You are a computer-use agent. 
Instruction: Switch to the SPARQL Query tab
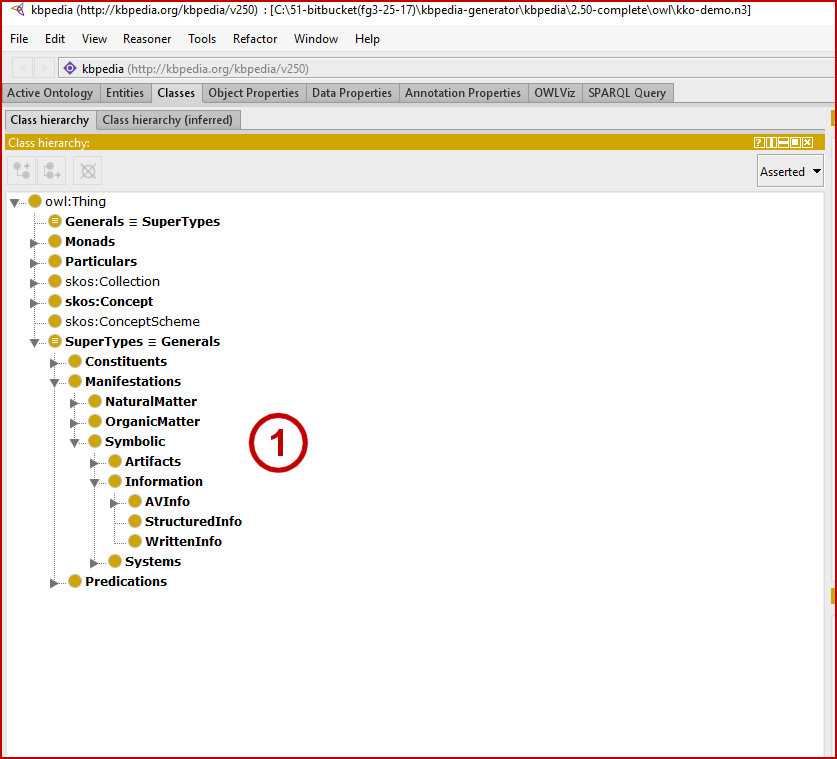(627, 93)
